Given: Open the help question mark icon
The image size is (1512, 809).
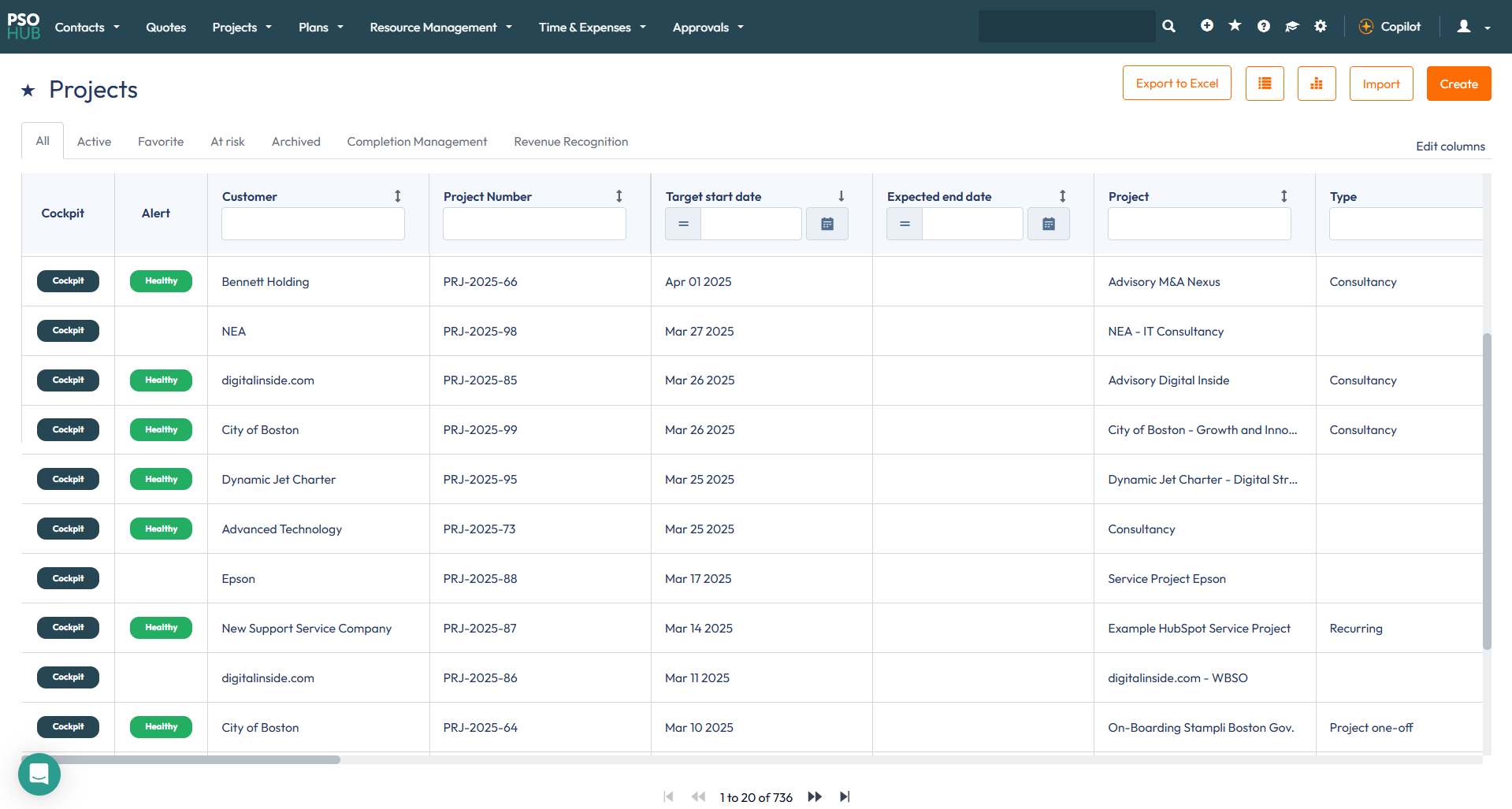Looking at the screenshot, I should [x=1263, y=26].
